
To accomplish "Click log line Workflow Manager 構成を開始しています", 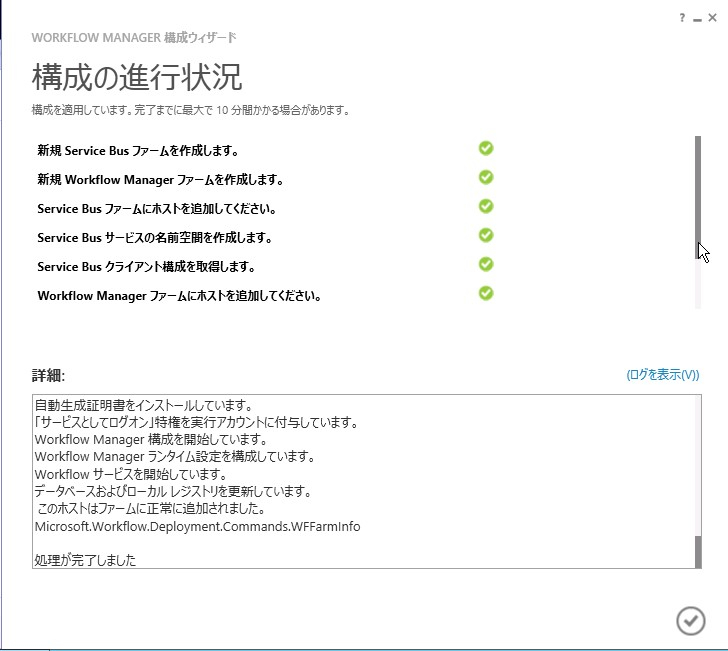I will coord(151,440).
